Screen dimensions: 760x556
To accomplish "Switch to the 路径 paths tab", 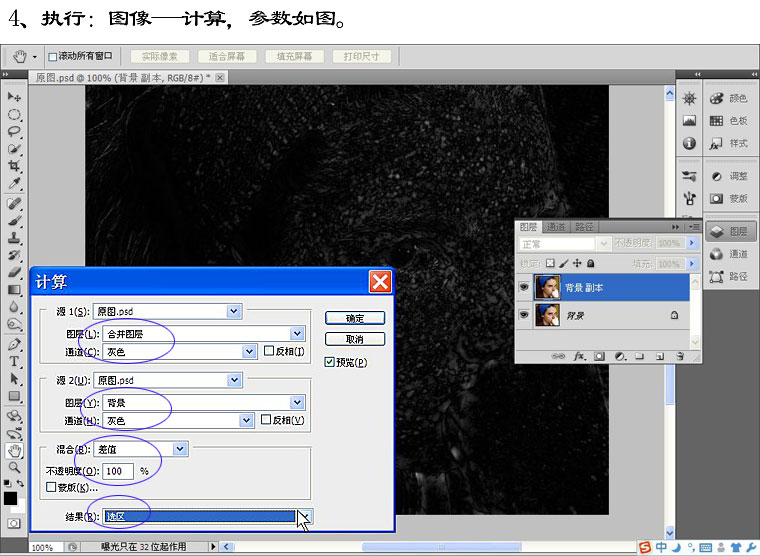I will (x=584, y=227).
